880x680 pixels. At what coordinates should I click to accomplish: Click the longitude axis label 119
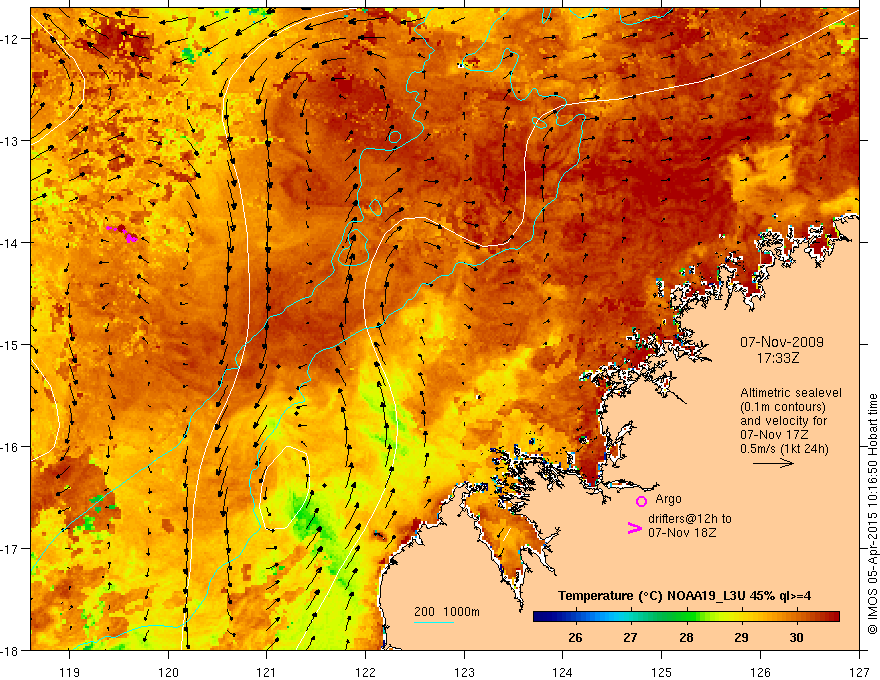coord(70,672)
